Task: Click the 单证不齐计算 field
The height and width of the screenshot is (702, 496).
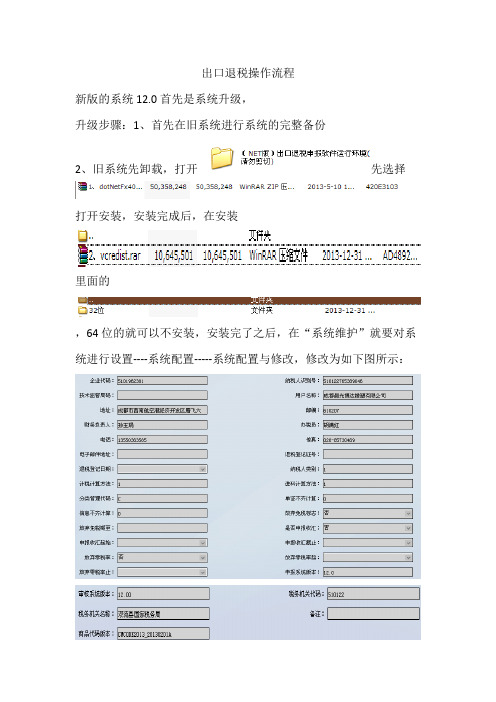Action: point(368,498)
